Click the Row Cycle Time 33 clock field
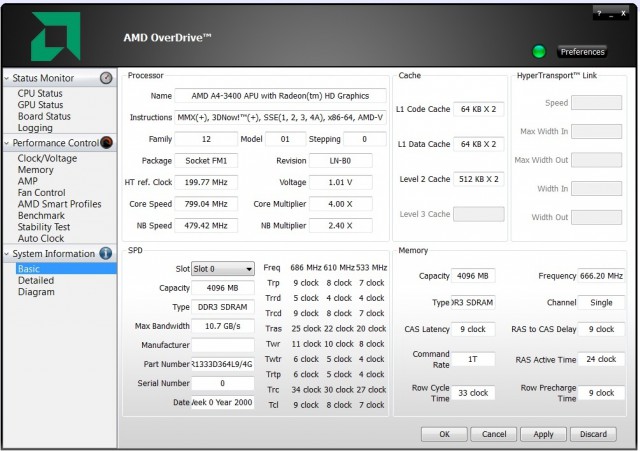Screen dimensions: 640x451 tap(473, 393)
